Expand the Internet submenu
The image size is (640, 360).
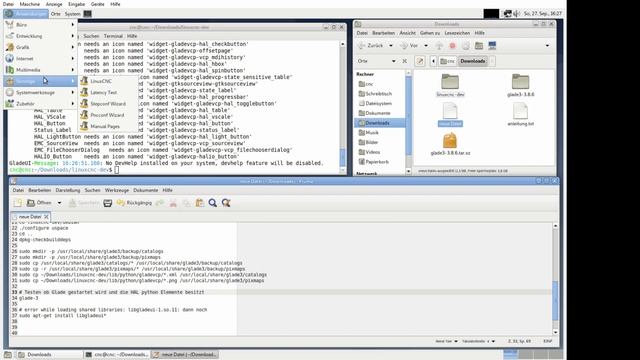pos(40,58)
